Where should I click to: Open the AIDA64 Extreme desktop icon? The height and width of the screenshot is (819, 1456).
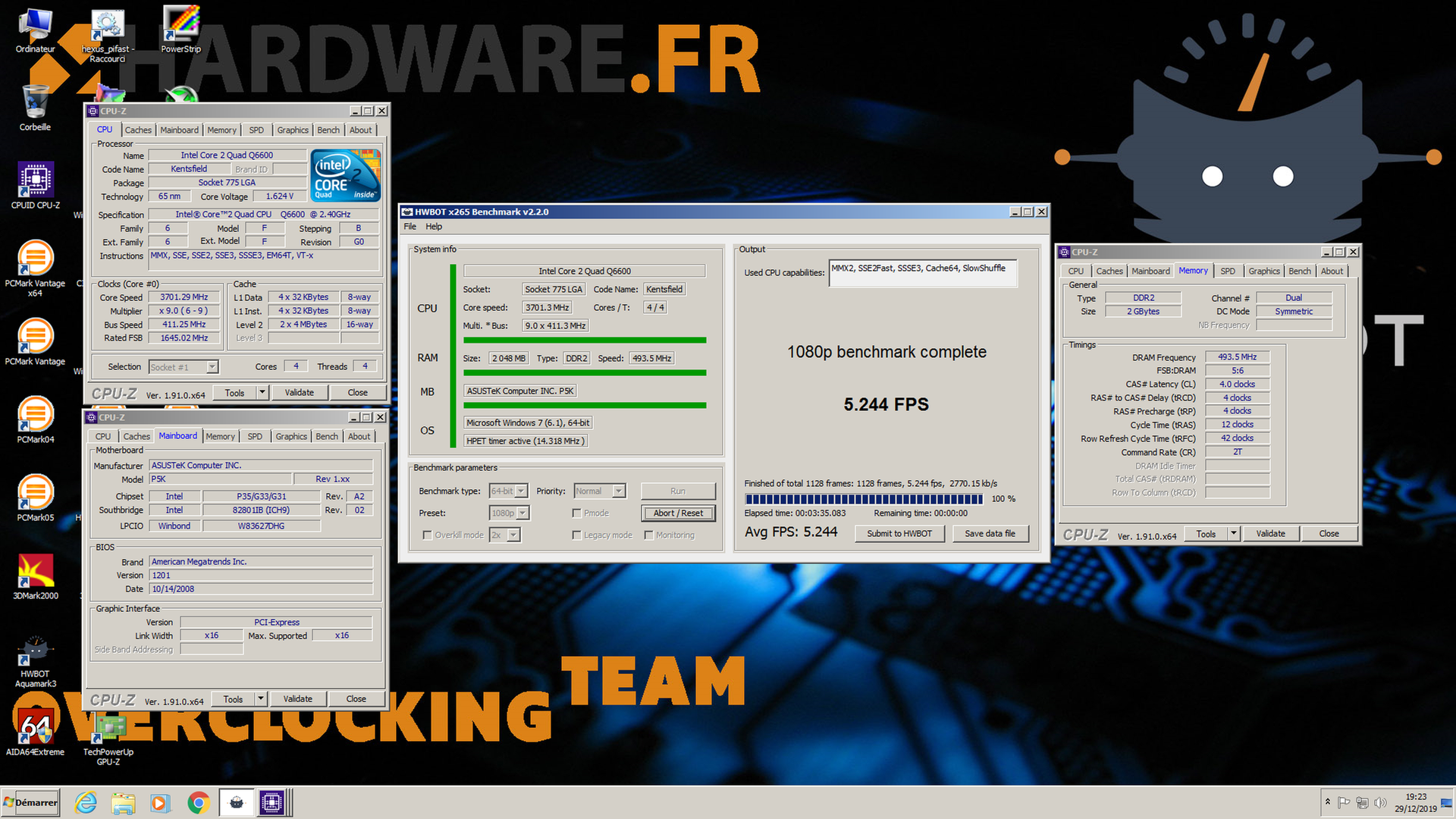point(35,732)
